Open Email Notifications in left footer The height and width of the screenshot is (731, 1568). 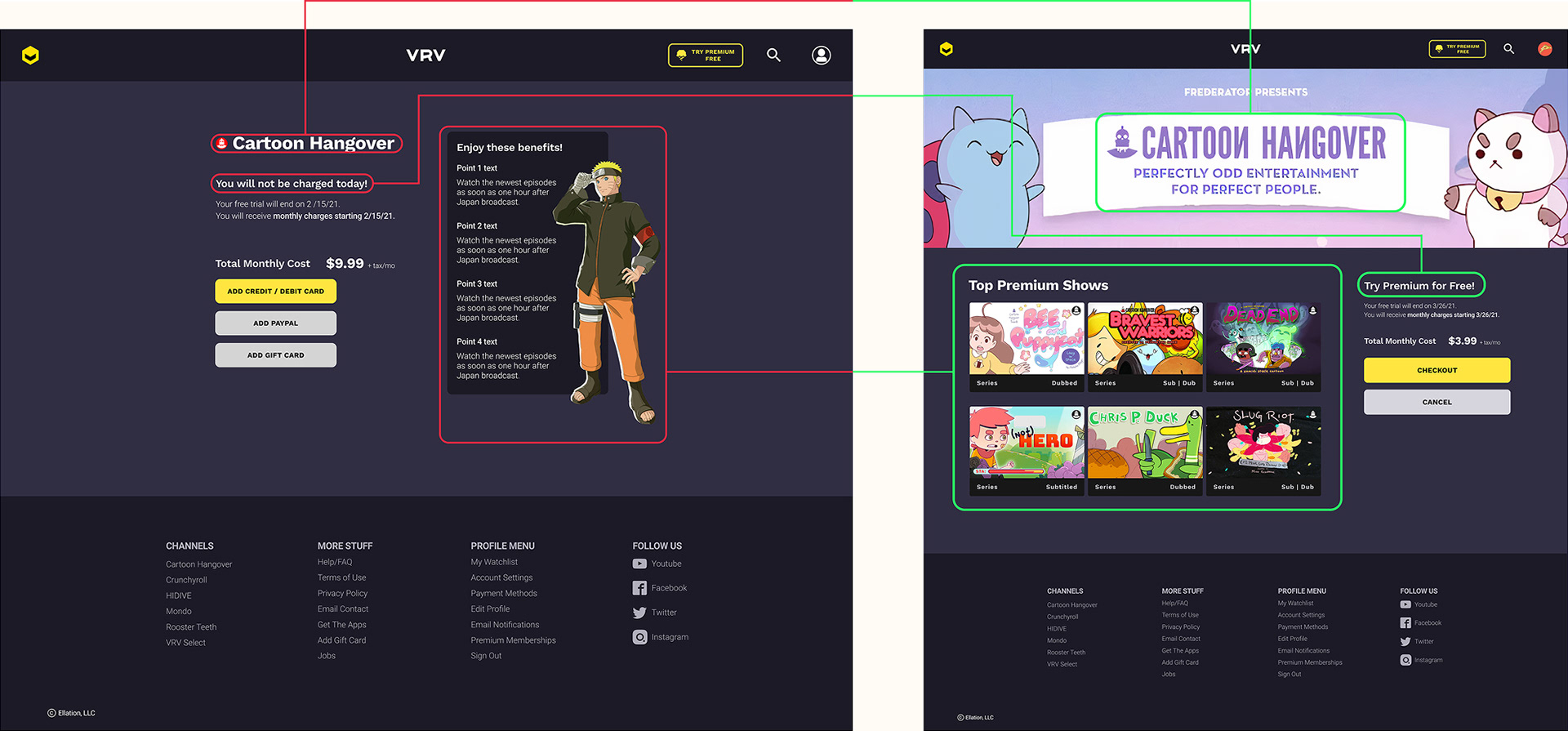tap(505, 625)
